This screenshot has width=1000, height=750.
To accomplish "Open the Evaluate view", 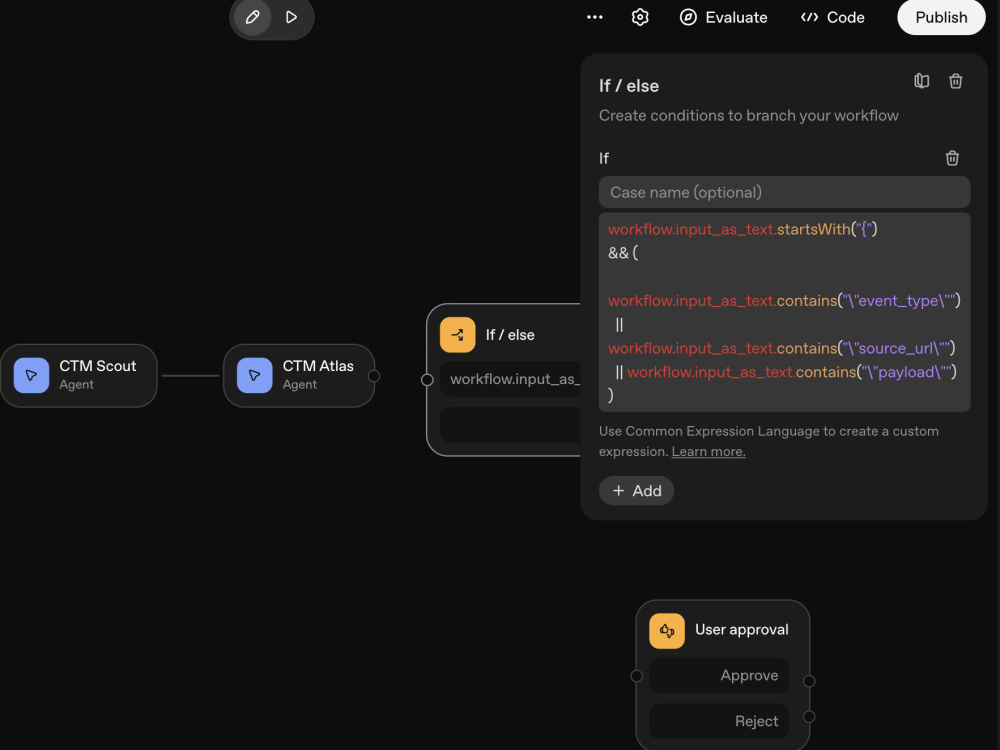I will point(723,17).
